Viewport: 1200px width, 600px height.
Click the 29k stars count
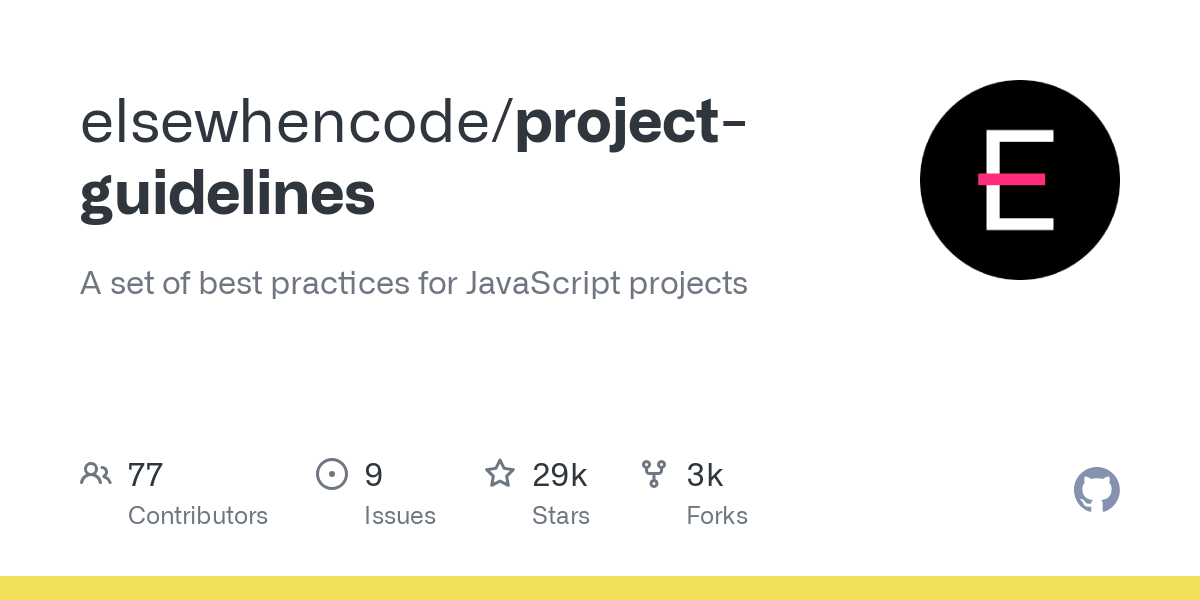click(x=560, y=475)
